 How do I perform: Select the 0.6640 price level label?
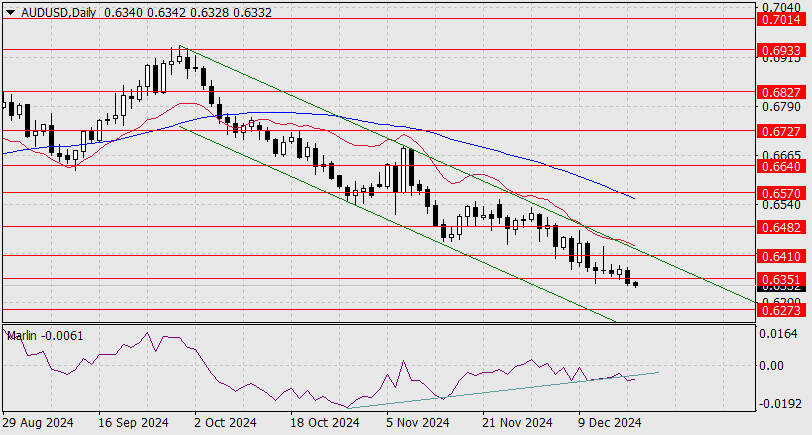click(x=781, y=166)
